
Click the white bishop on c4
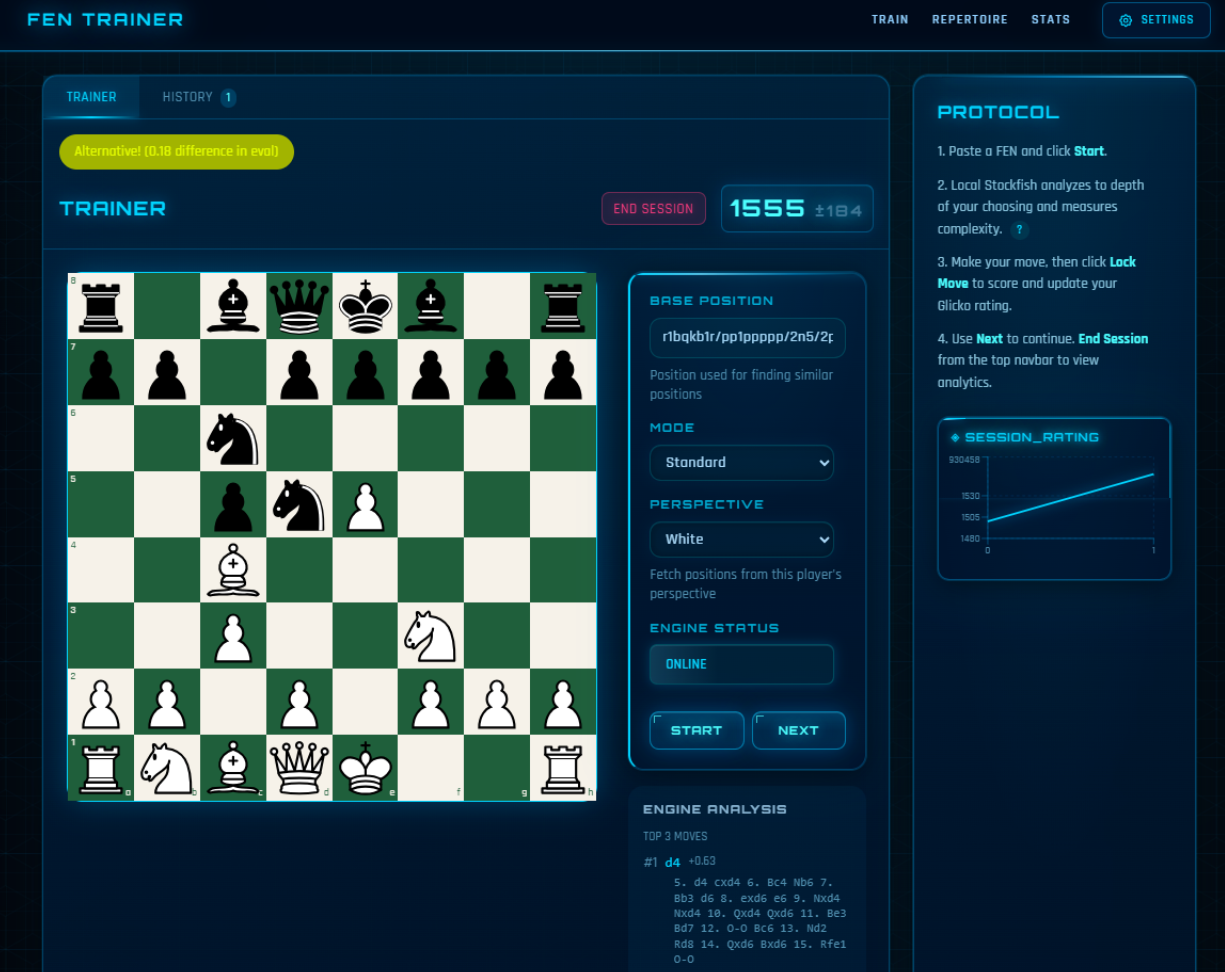click(233, 570)
